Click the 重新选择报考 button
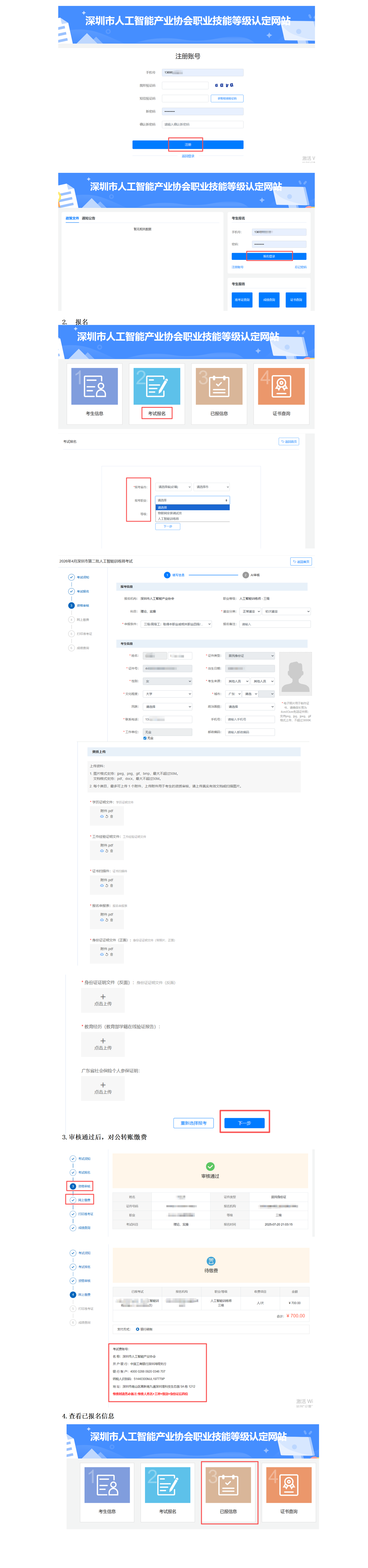This screenshot has width=368, height=1568. pyautogui.click(x=193, y=1123)
